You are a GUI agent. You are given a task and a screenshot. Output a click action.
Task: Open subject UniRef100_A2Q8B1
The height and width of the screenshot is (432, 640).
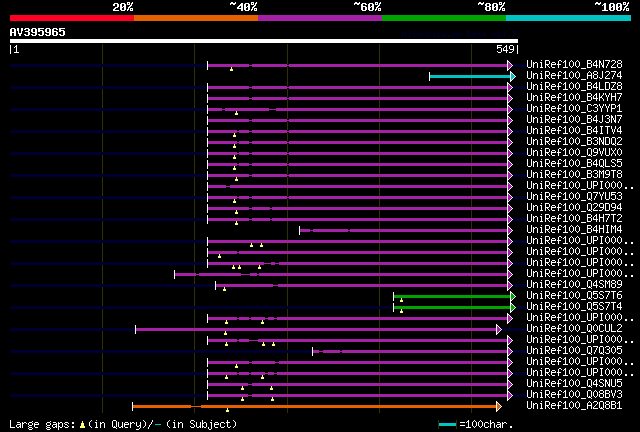[574, 406]
